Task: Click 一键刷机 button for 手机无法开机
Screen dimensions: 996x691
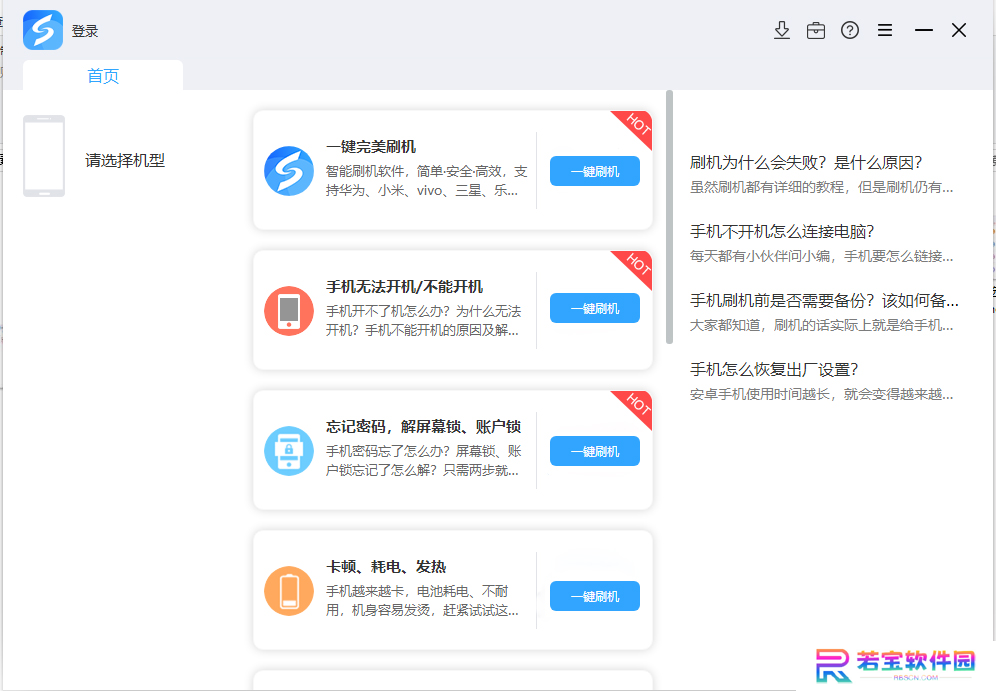Action: [595, 308]
